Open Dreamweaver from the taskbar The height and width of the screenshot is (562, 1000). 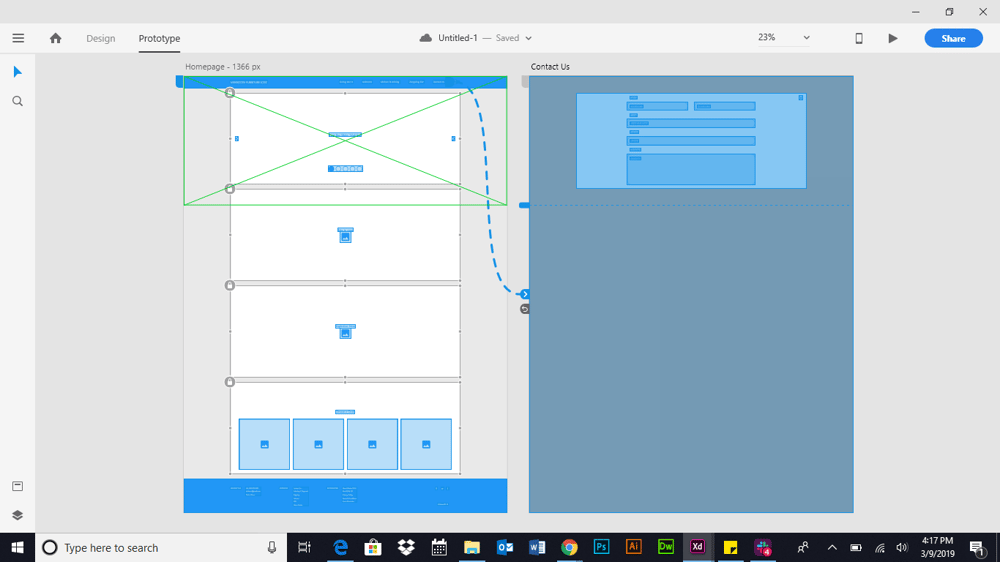666,547
